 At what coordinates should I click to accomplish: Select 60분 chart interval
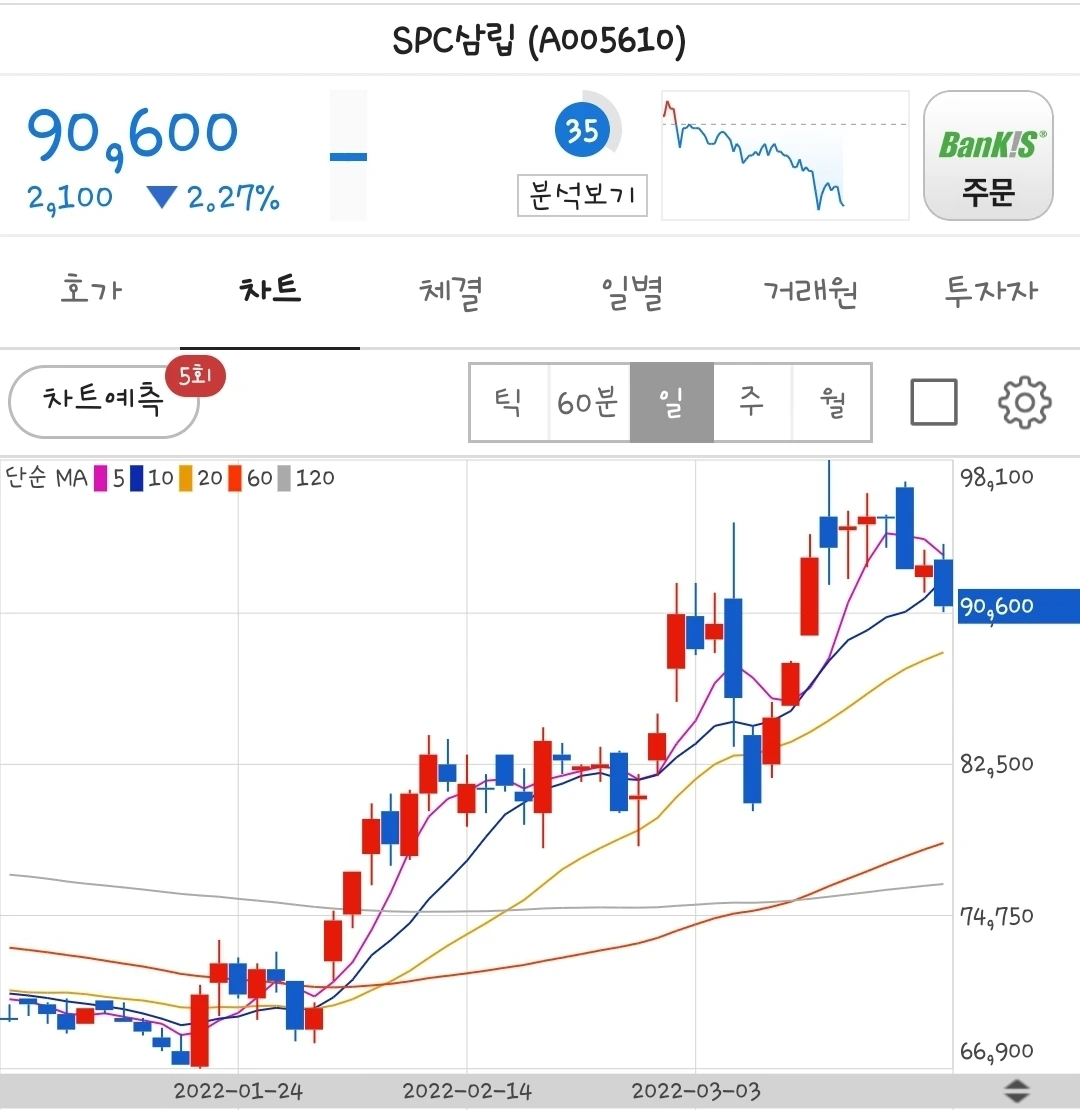589,402
